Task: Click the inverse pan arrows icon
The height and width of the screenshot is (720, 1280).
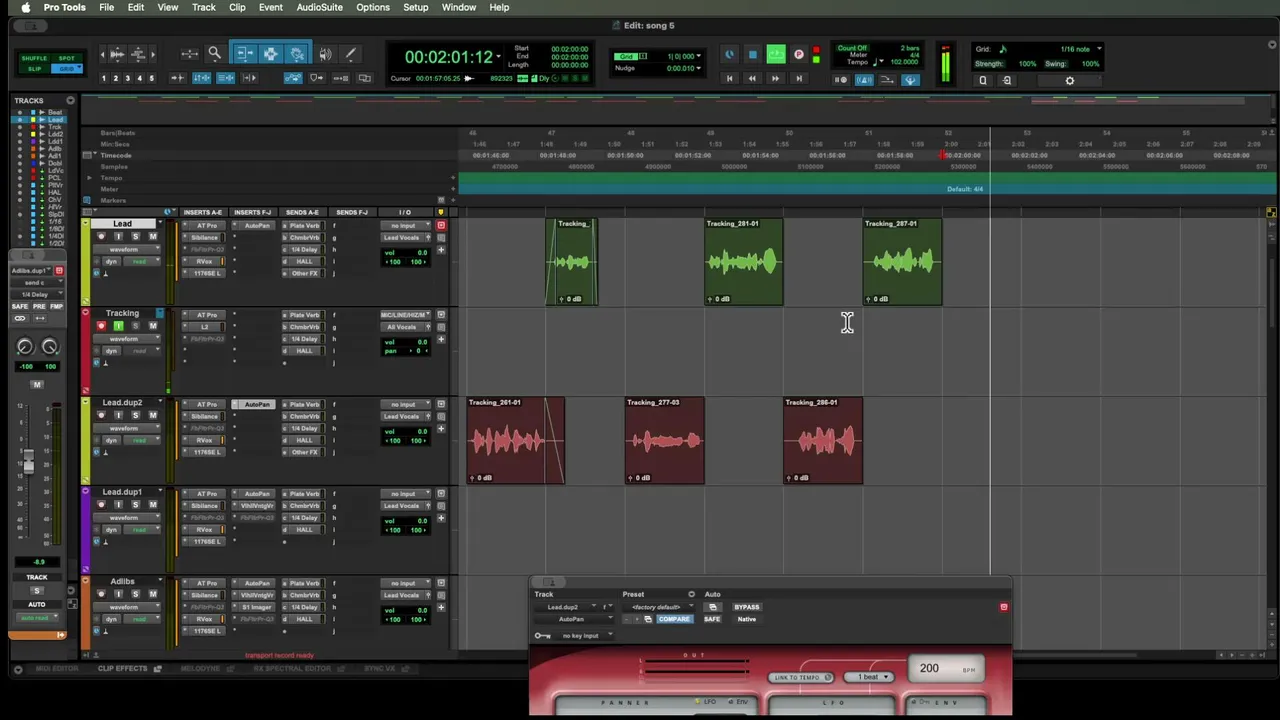Action: coord(41,319)
